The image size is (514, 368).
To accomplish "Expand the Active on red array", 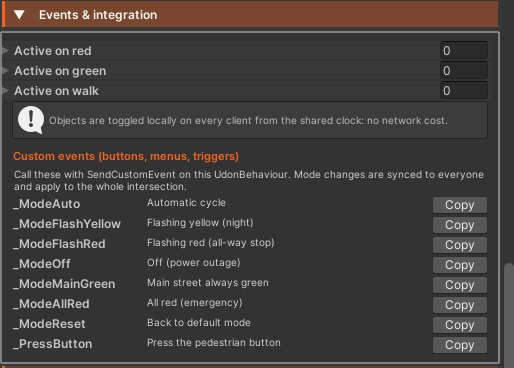I will 5,51.
